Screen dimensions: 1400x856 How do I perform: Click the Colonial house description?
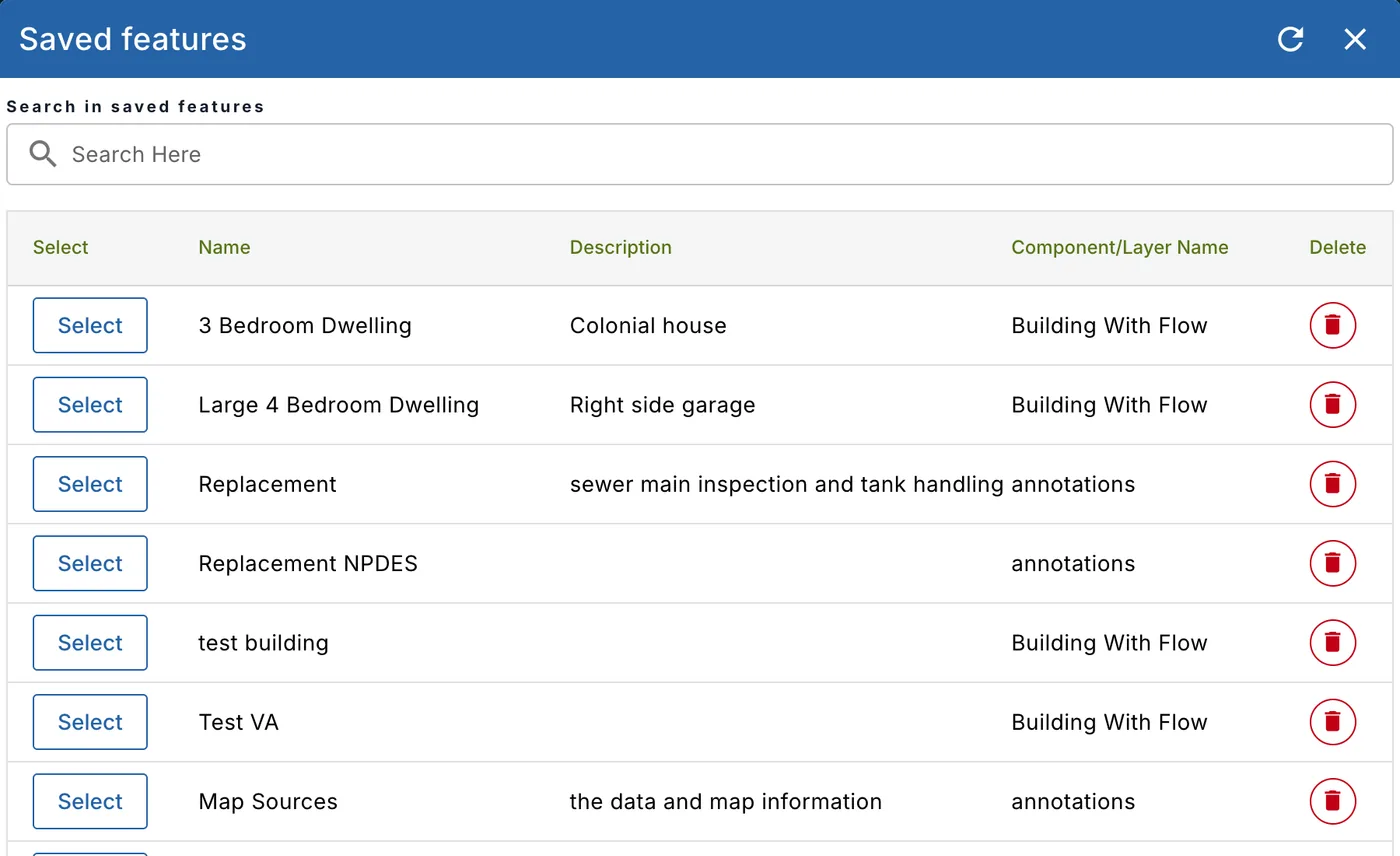(648, 325)
